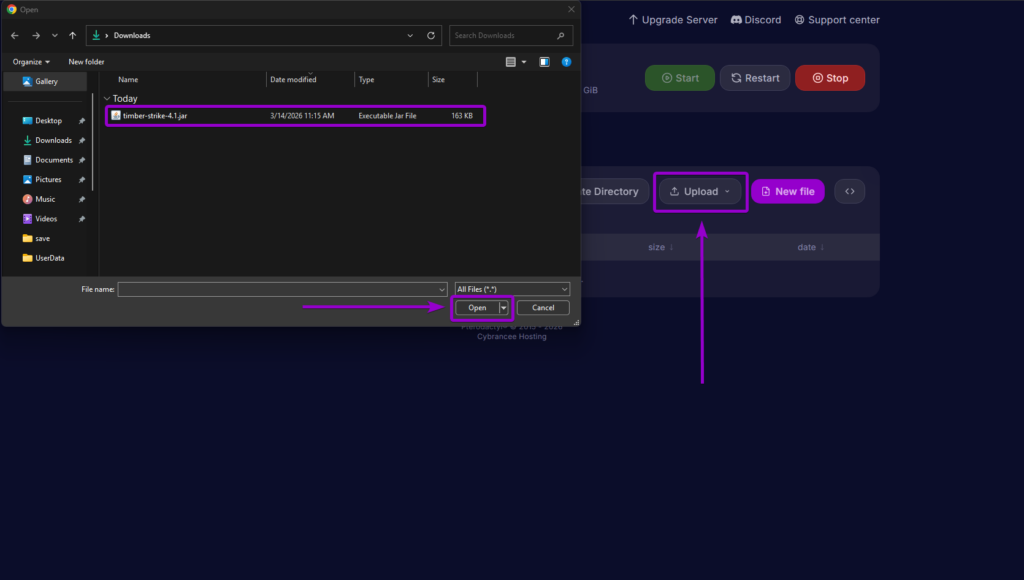Image resolution: width=1024 pixels, height=580 pixels.
Task: Open the Organize menu
Action: point(31,61)
